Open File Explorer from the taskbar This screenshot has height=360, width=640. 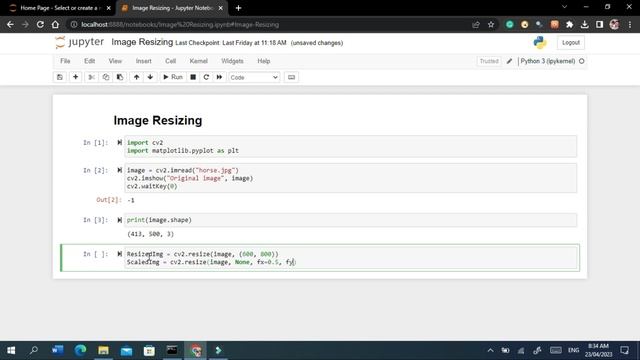(x=103, y=350)
